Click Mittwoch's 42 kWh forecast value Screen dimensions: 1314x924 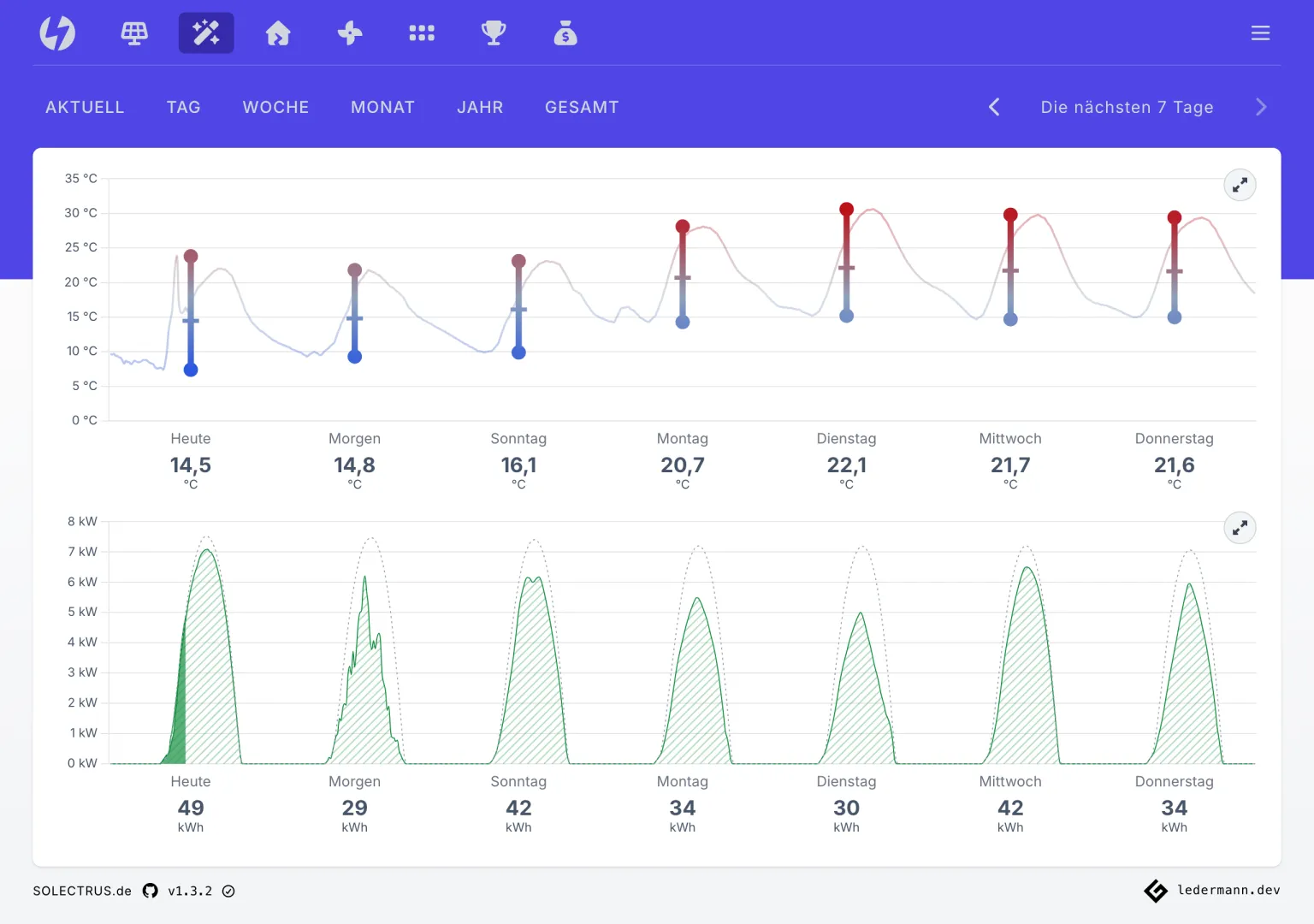point(1010,808)
